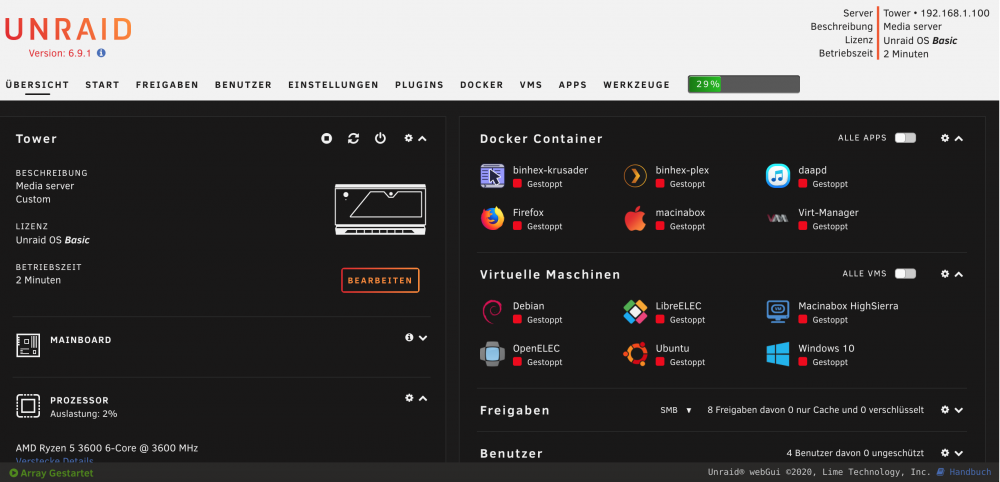Collapse the Tower panel chevron
1000x482 pixels.
(422, 138)
